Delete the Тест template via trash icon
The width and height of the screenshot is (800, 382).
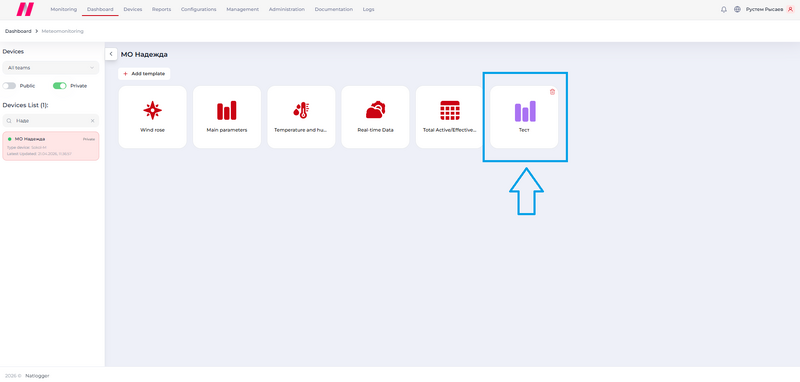pos(552,92)
